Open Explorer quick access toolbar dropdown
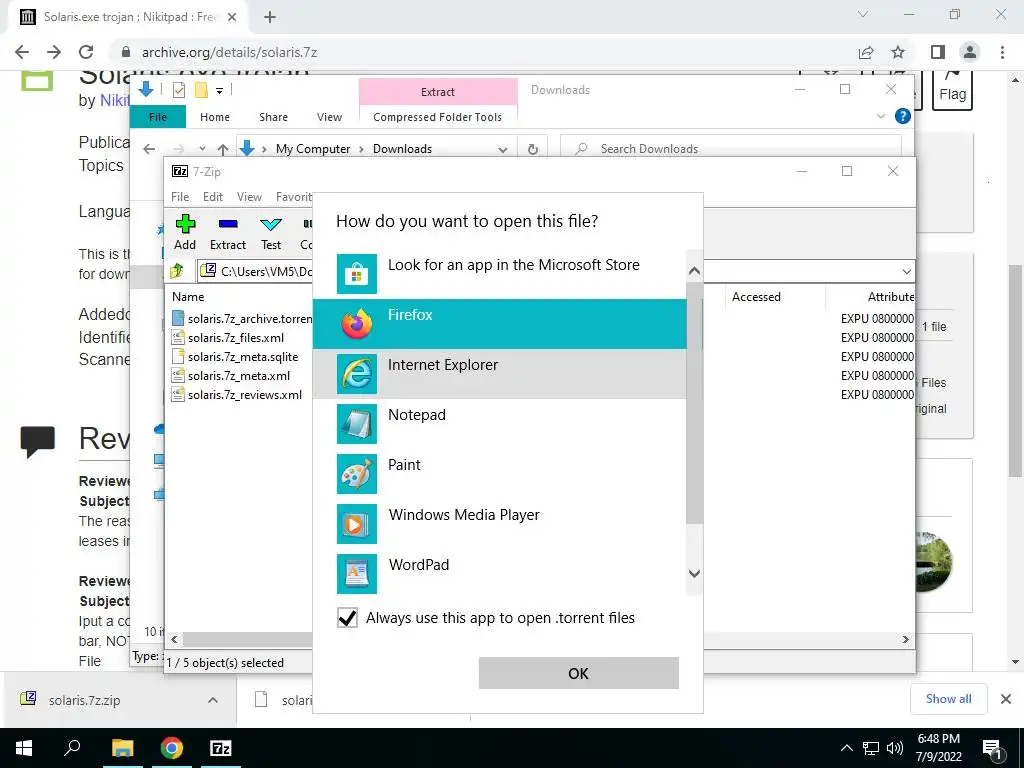The image size is (1024, 768). click(219, 91)
